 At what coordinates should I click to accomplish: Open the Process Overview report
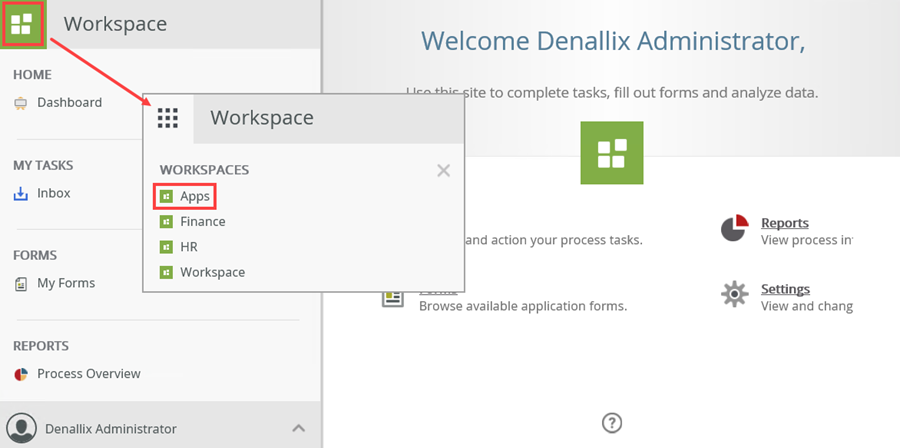(89, 374)
